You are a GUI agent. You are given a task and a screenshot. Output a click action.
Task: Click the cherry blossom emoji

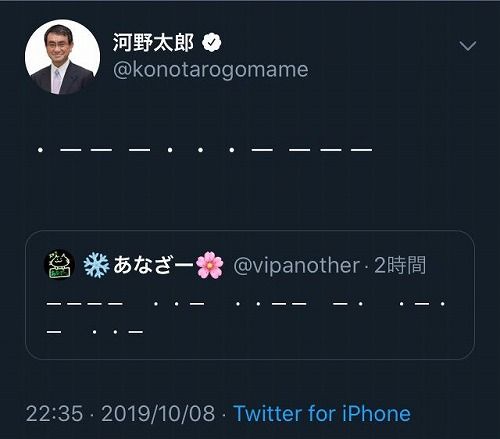[209, 265]
